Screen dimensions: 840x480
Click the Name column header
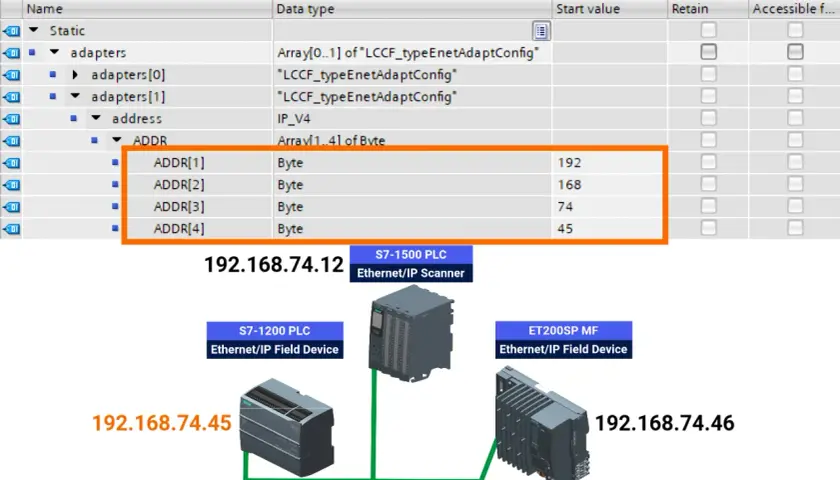[147, 9]
